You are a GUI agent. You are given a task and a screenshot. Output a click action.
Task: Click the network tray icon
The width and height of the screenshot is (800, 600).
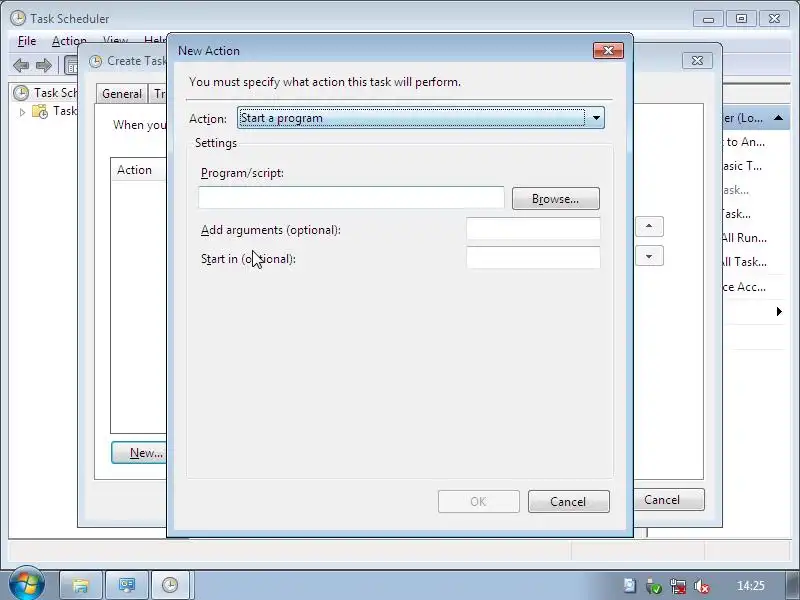point(678,586)
